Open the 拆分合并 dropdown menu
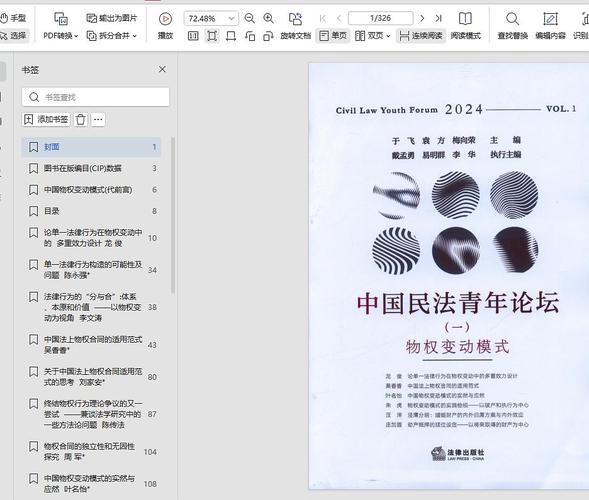This screenshot has height=500, width=589. click(x=112, y=35)
